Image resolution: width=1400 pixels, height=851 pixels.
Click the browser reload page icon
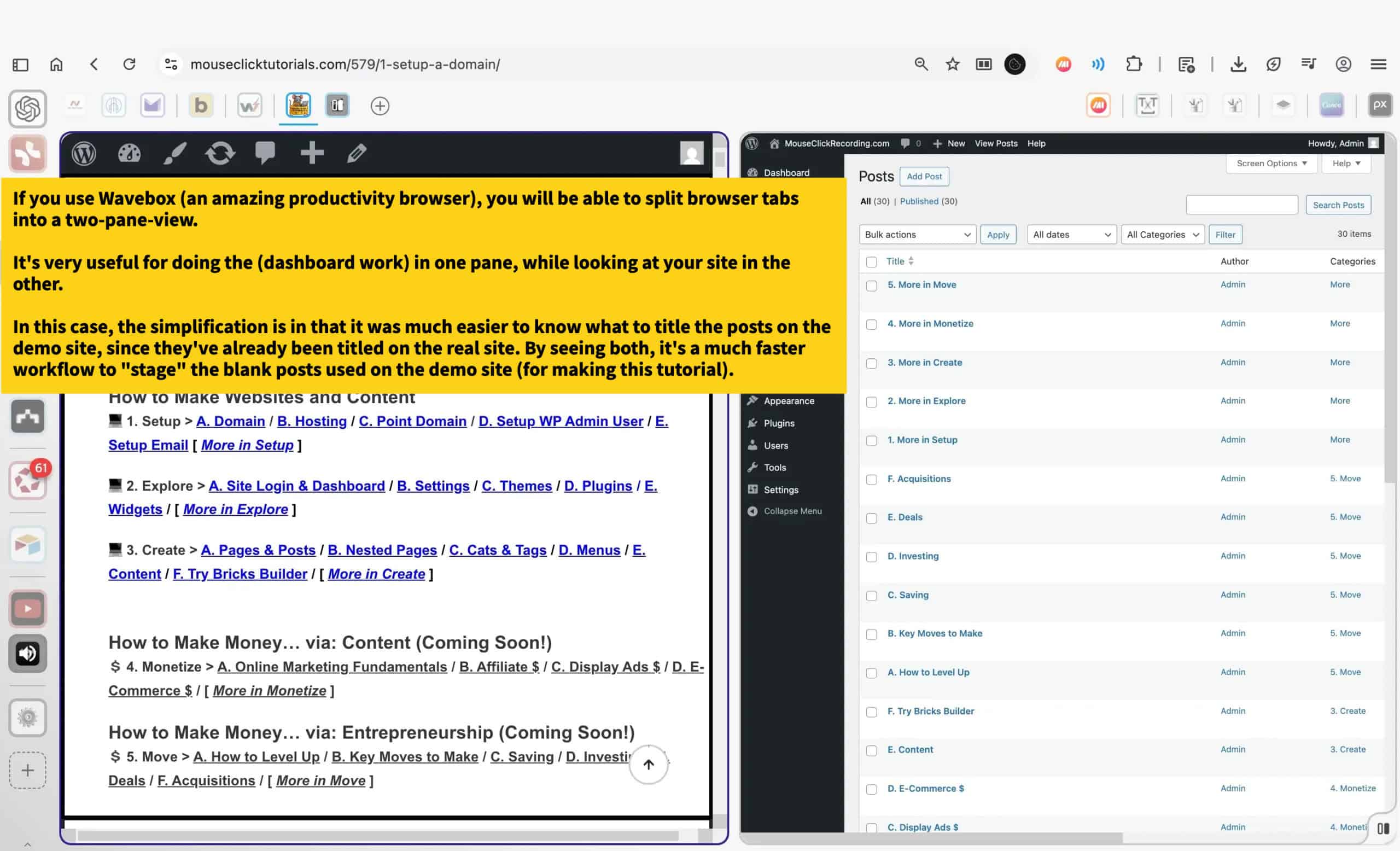tap(130, 64)
